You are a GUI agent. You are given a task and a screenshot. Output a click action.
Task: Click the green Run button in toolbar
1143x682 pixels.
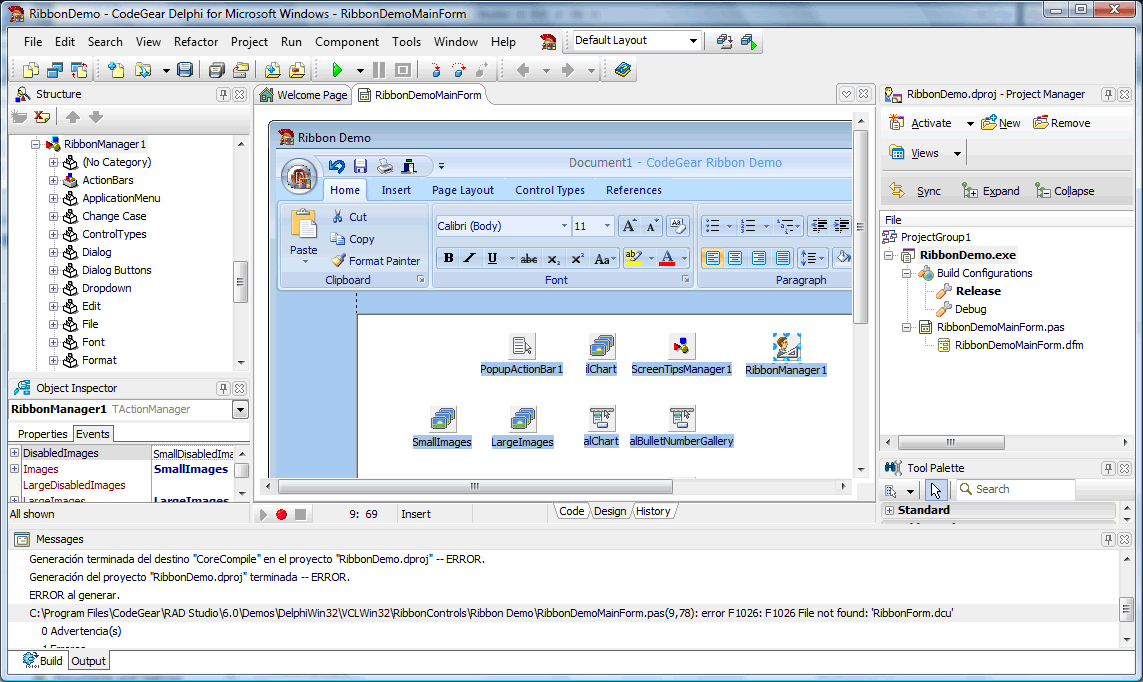coord(337,70)
